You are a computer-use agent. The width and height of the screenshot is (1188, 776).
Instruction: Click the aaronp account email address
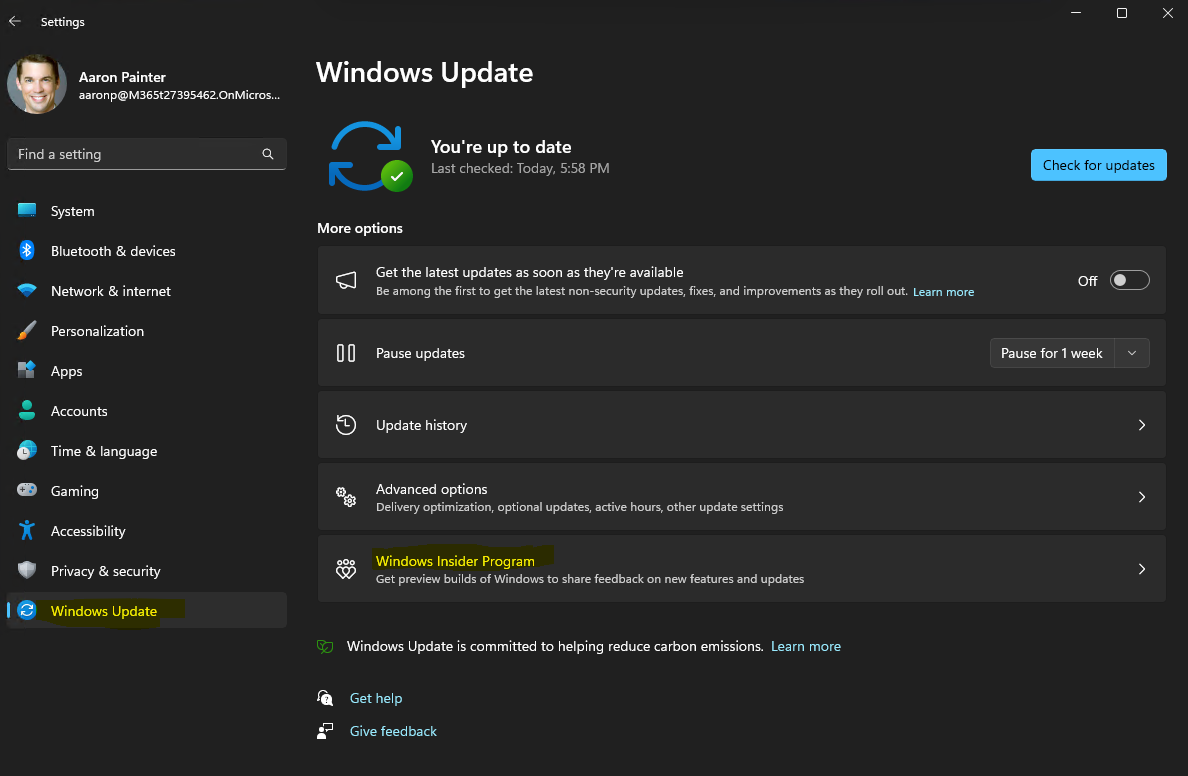tap(180, 95)
